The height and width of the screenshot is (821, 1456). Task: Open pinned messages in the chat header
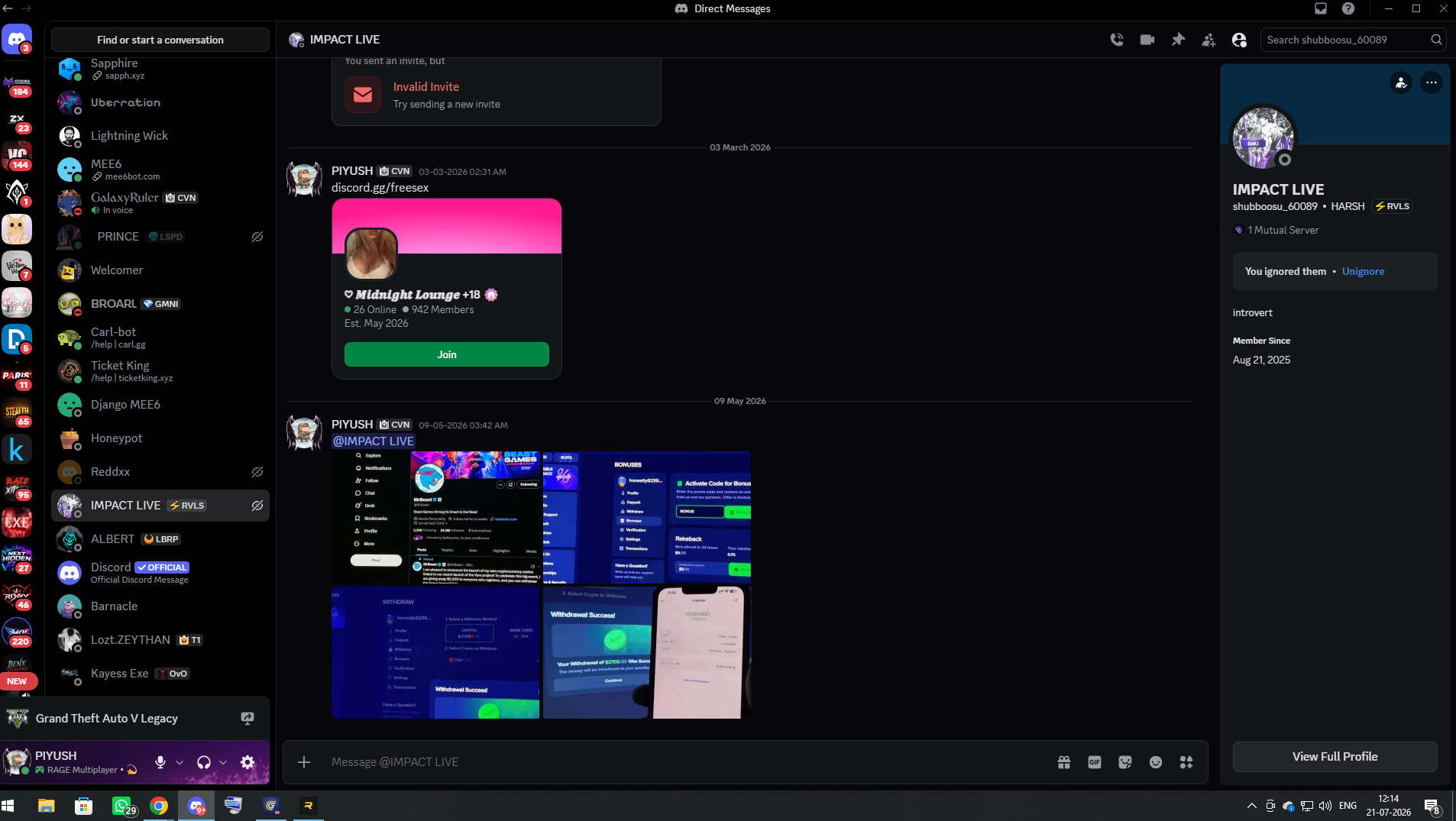[x=1178, y=40]
